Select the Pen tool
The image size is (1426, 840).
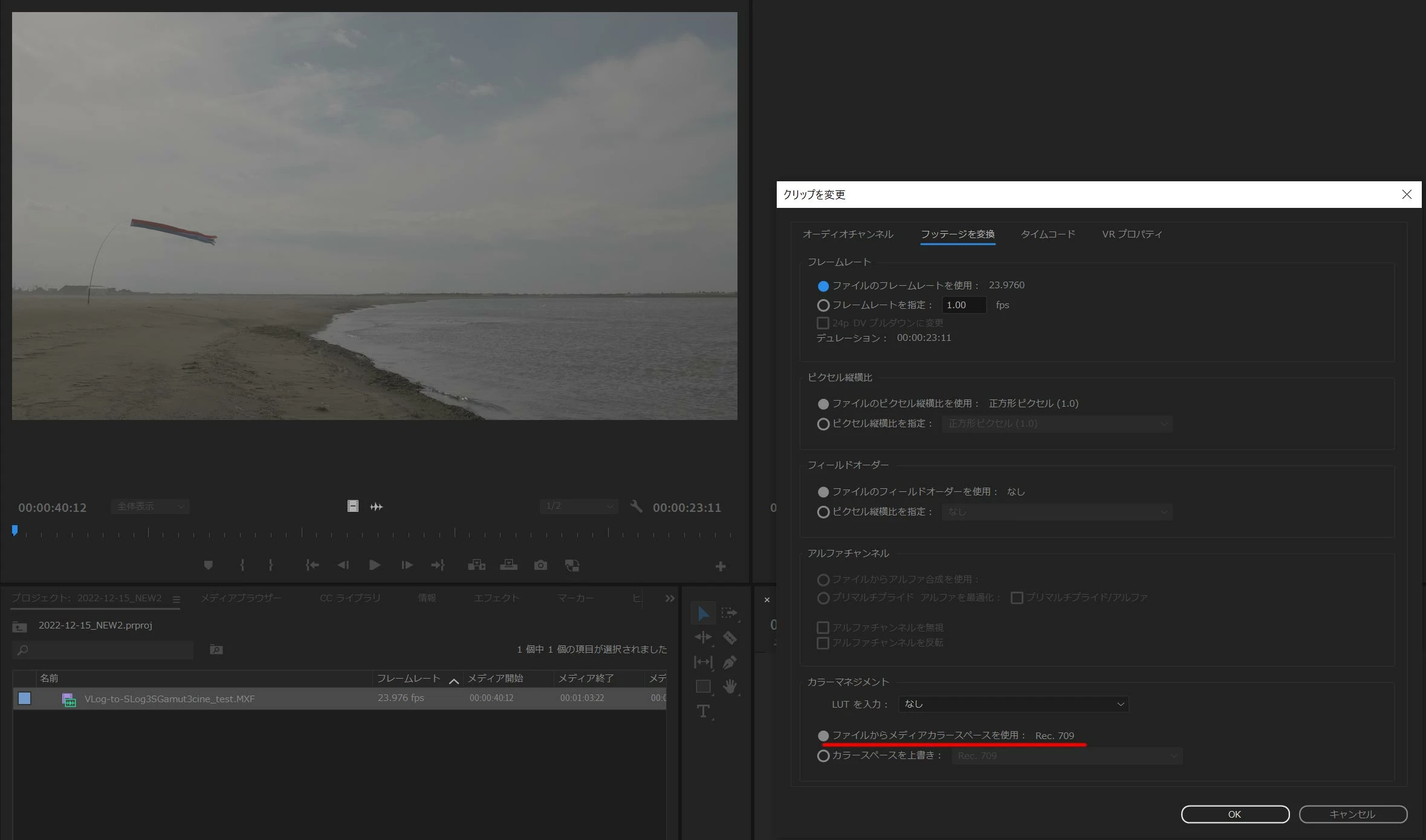[730, 662]
